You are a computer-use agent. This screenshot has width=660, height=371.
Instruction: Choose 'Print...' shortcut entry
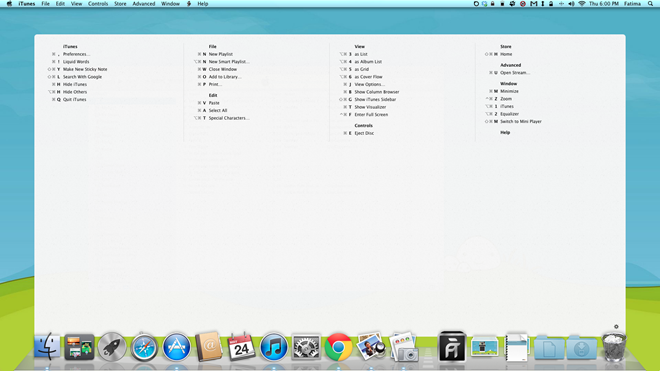[x=216, y=85]
